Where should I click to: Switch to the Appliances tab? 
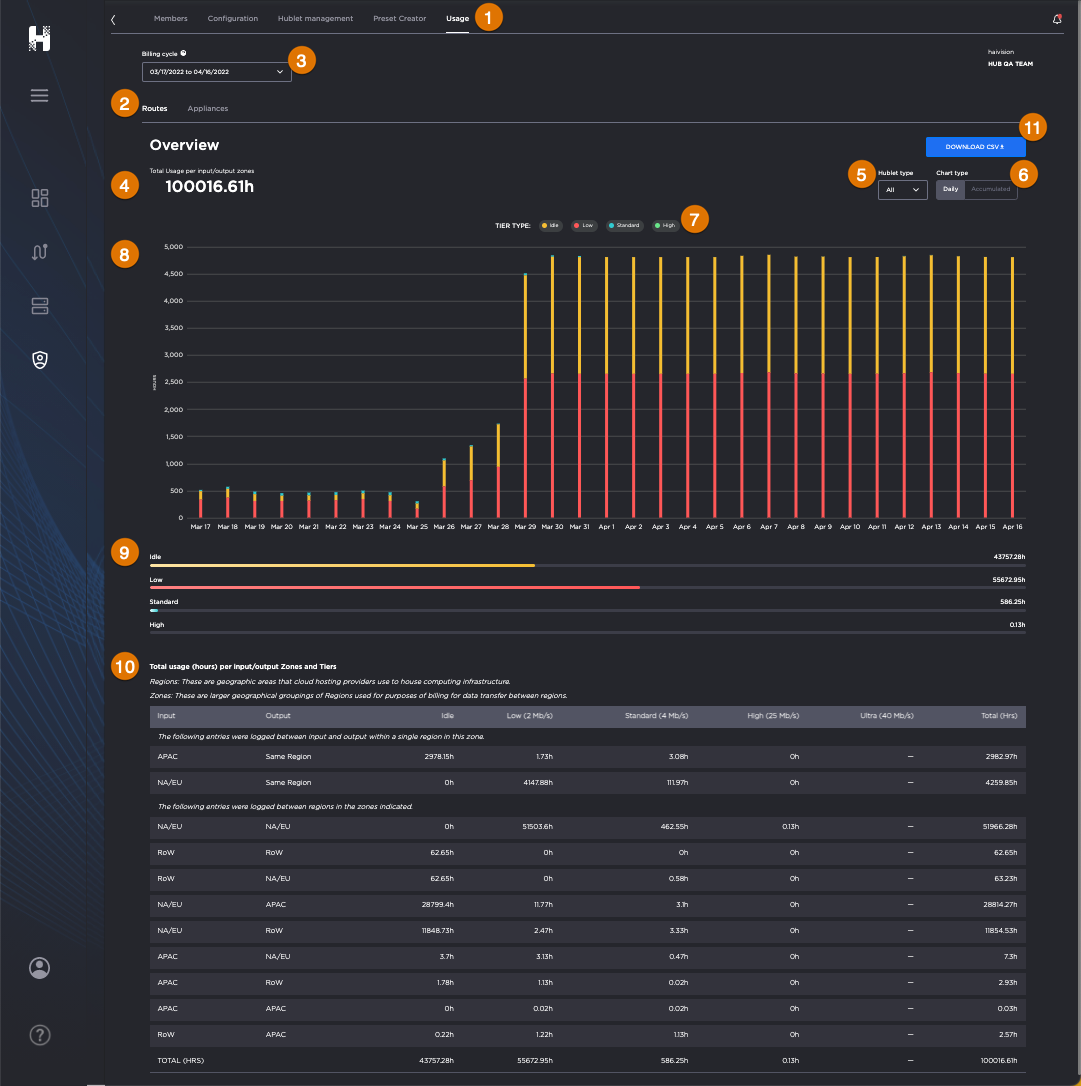(x=207, y=108)
